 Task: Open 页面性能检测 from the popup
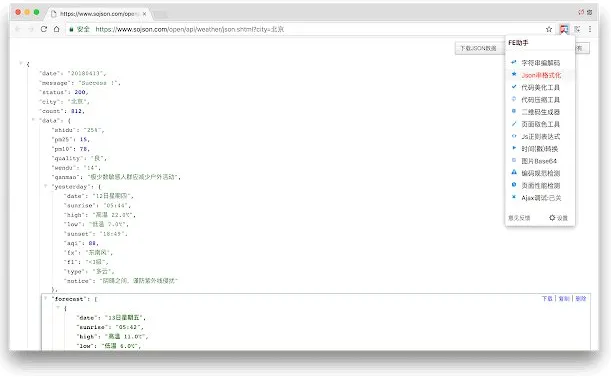coord(540,186)
